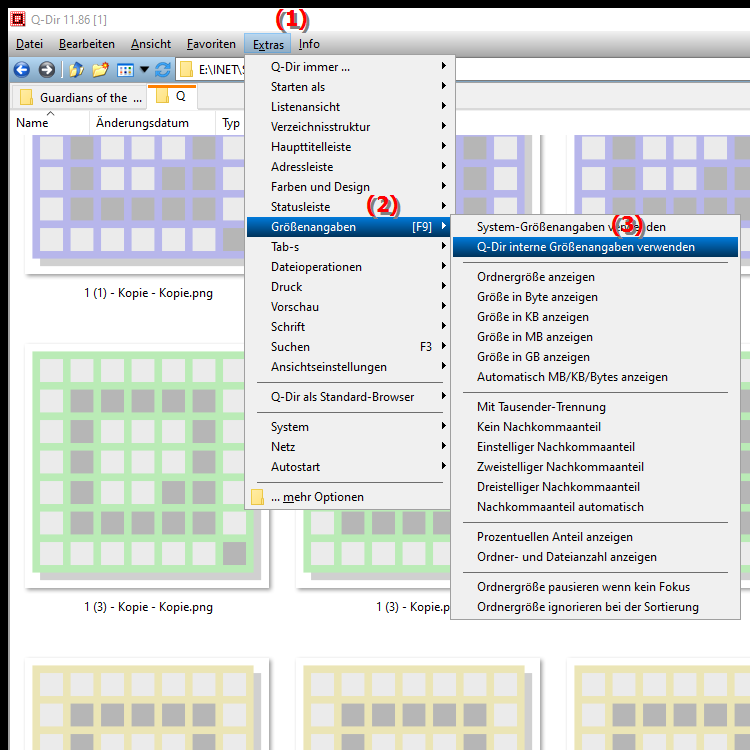Open System submenu

348,427
